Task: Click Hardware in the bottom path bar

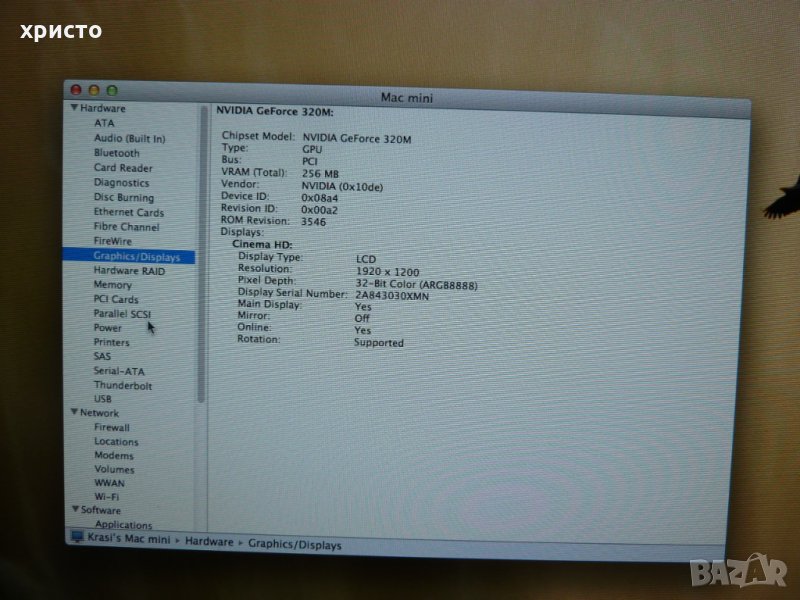Action: click(209, 545)
